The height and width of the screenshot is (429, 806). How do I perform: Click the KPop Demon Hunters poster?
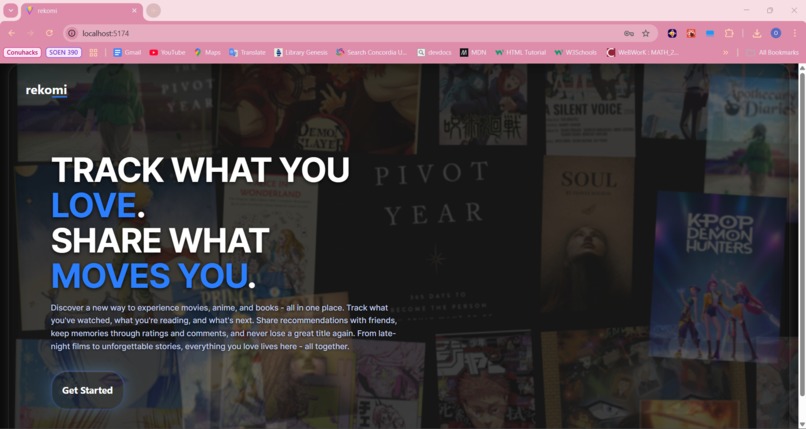pos(720,277)
